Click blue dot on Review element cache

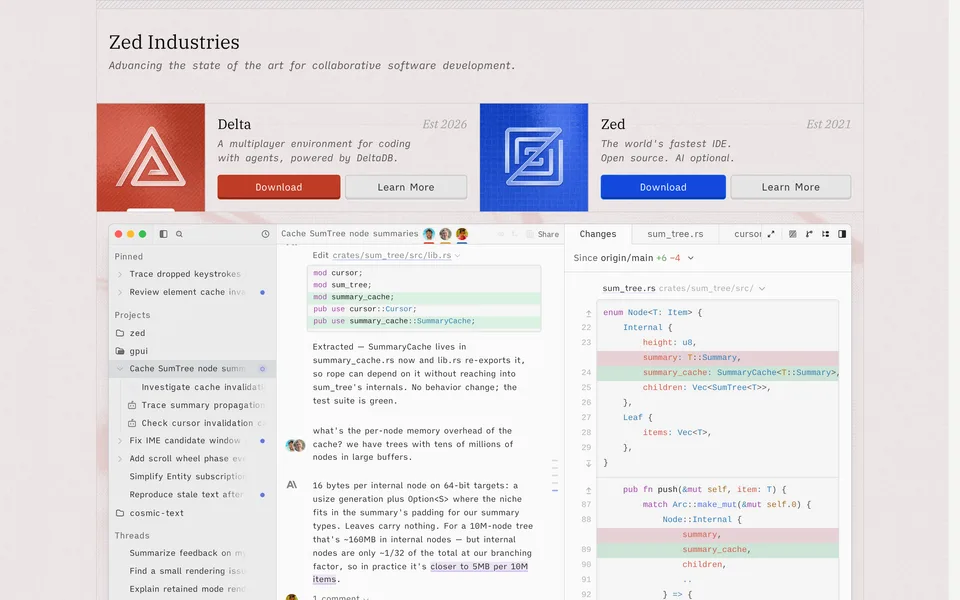point(263,293)
